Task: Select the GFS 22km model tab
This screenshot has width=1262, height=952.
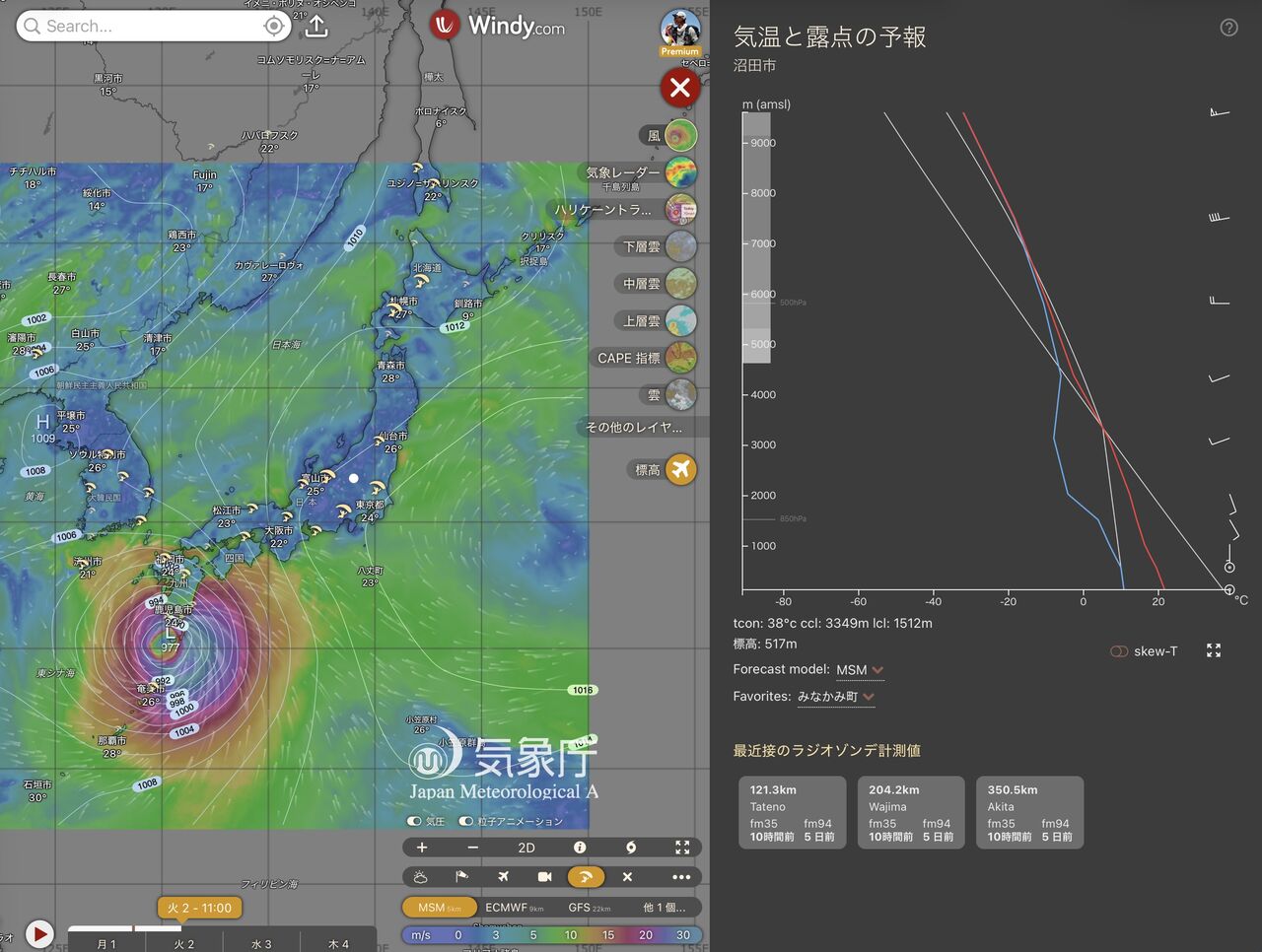Action: tap(589, 907)
